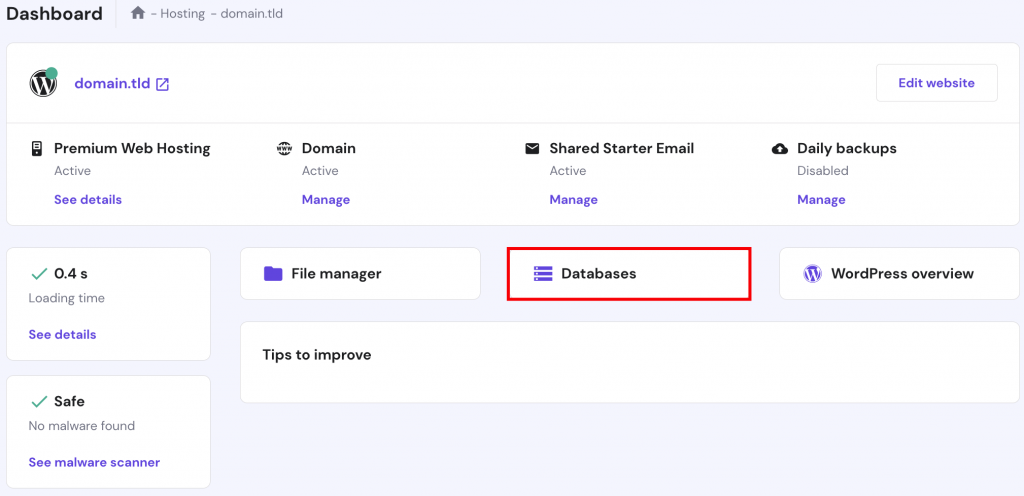Open the See malware scanner link
1024x496 pixels.
(x=94, y=463)
